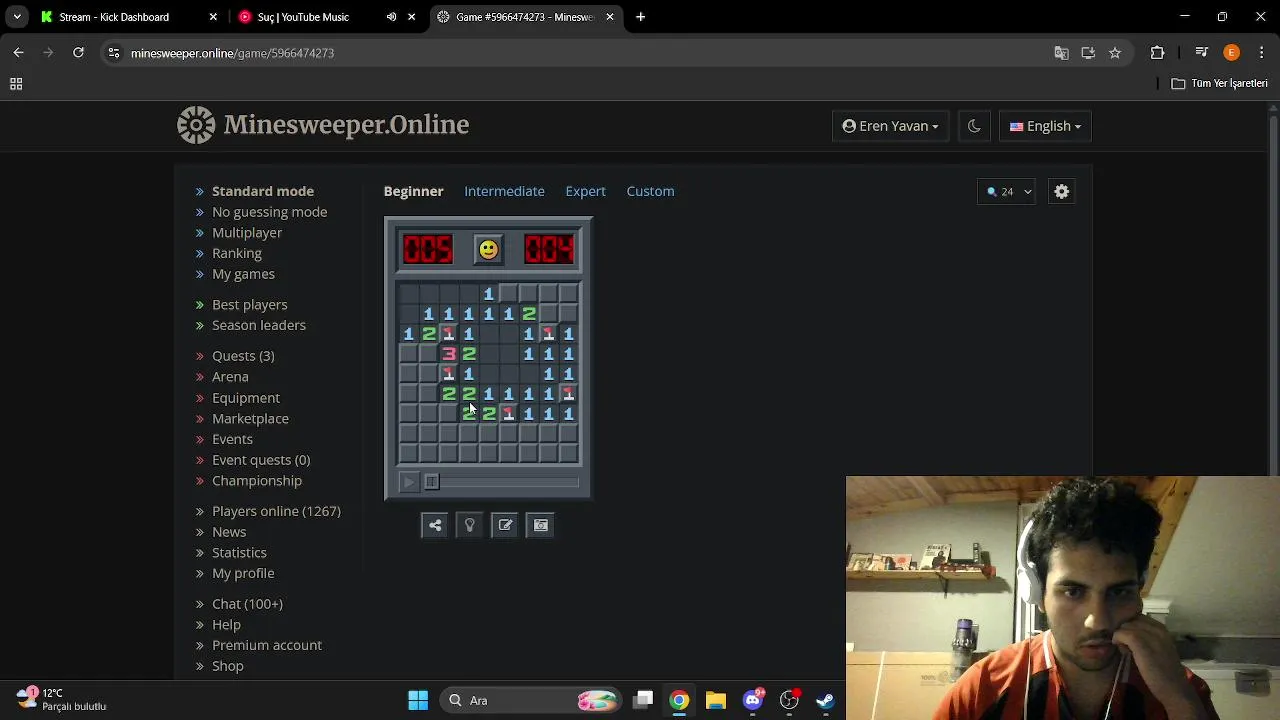Open Best players page
The height and width of the screenshot is (720, 1280).
[x=249, y=305]
